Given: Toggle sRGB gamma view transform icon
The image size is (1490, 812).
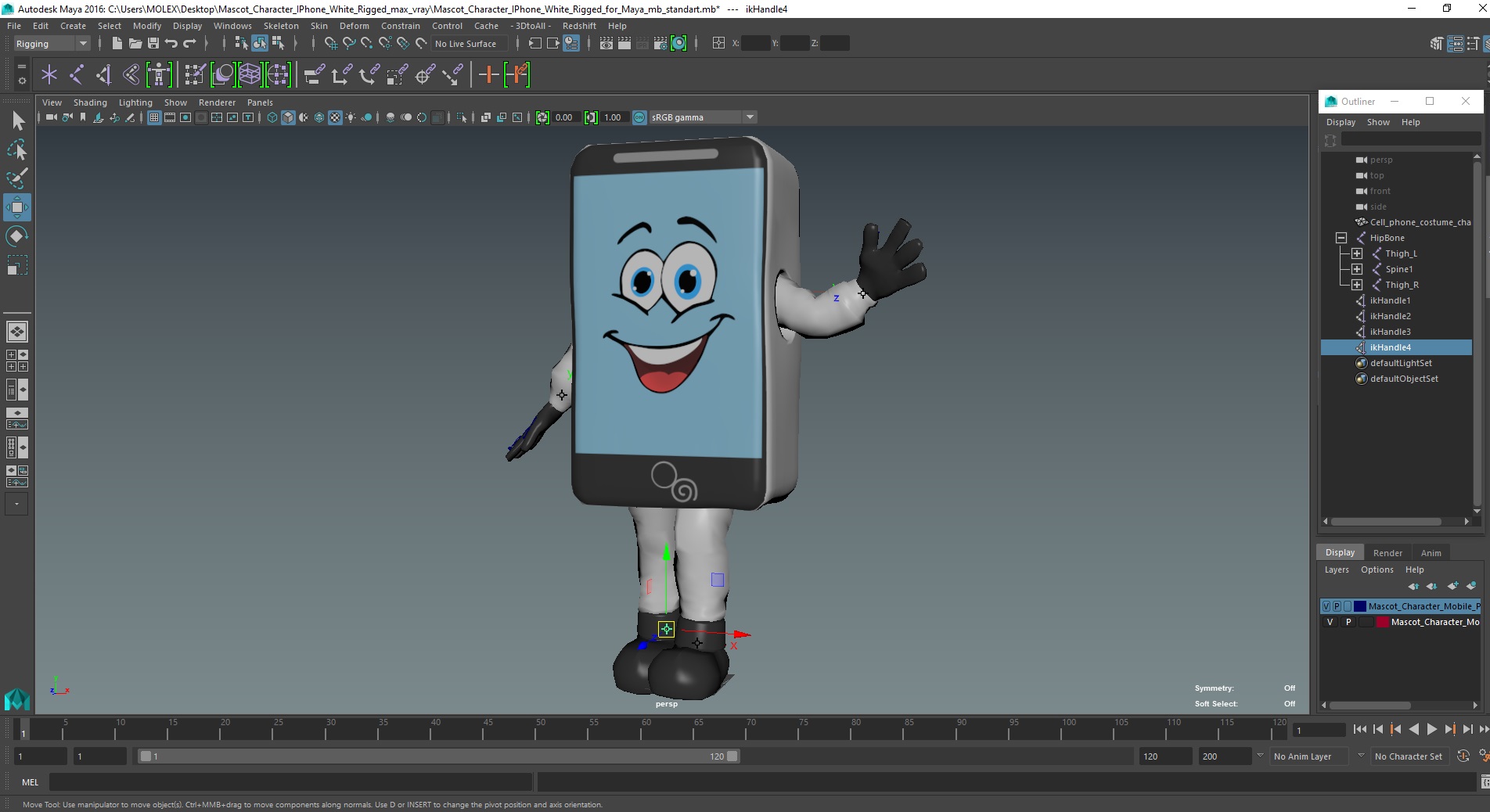Looking at the screenshot, I should 639,117.
